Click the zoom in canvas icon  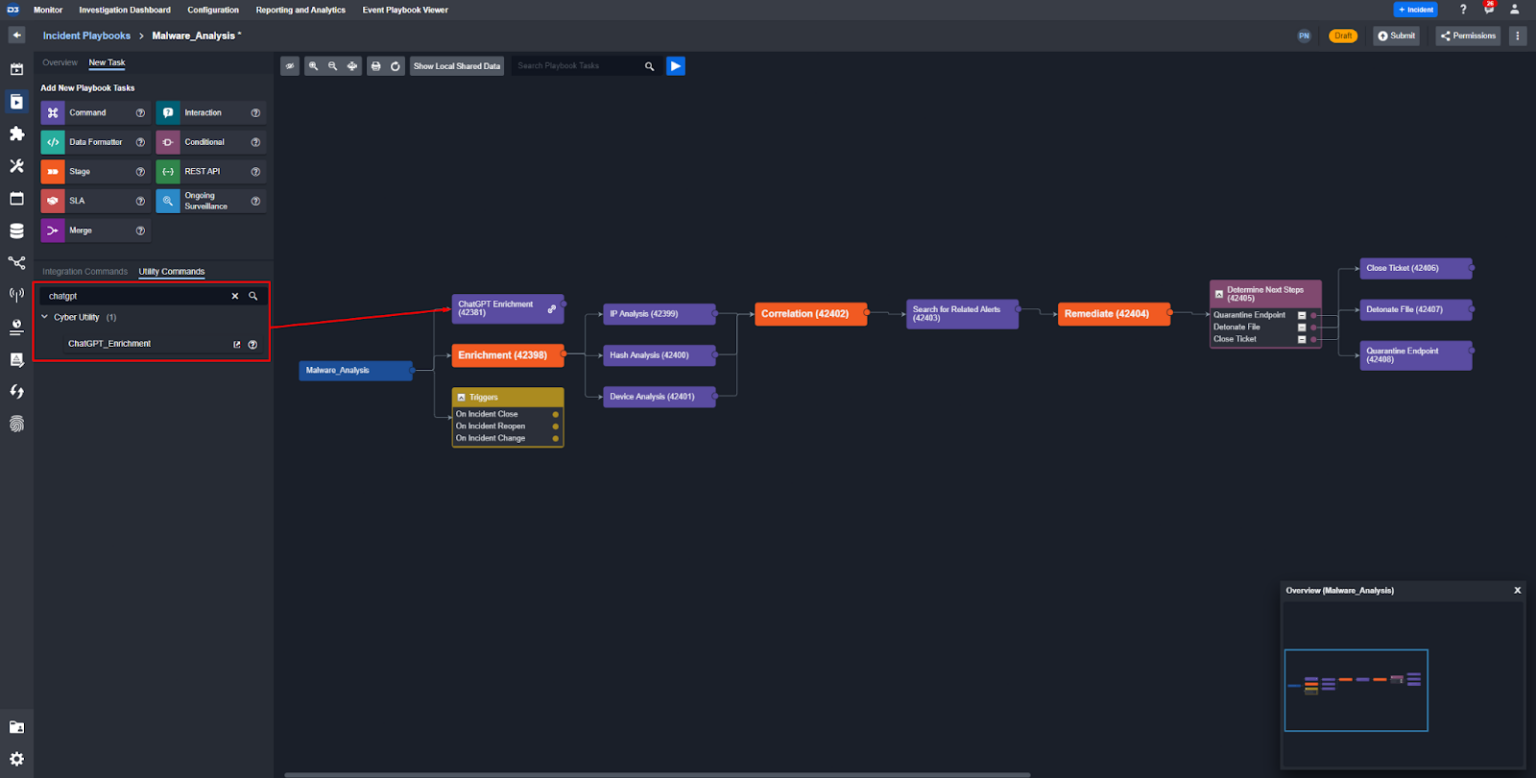(x=313, y=65)
